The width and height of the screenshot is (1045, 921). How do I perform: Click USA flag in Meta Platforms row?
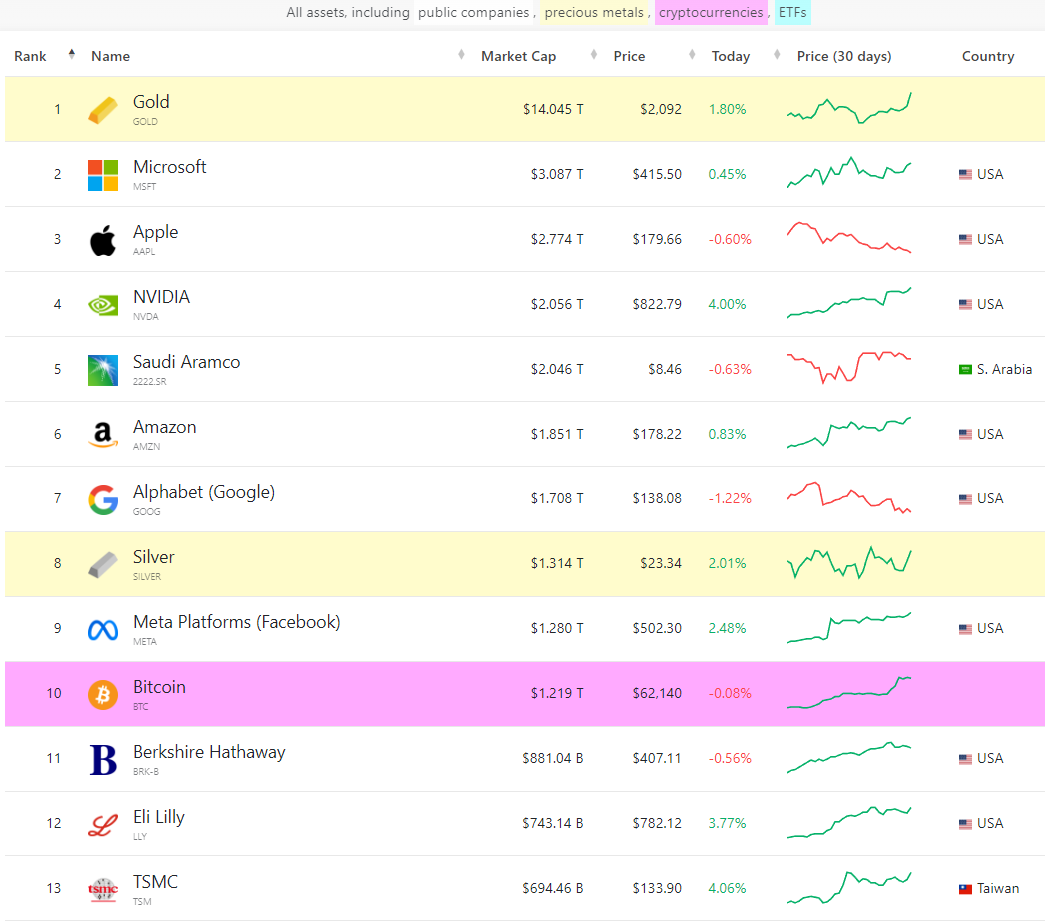[965, 629]
